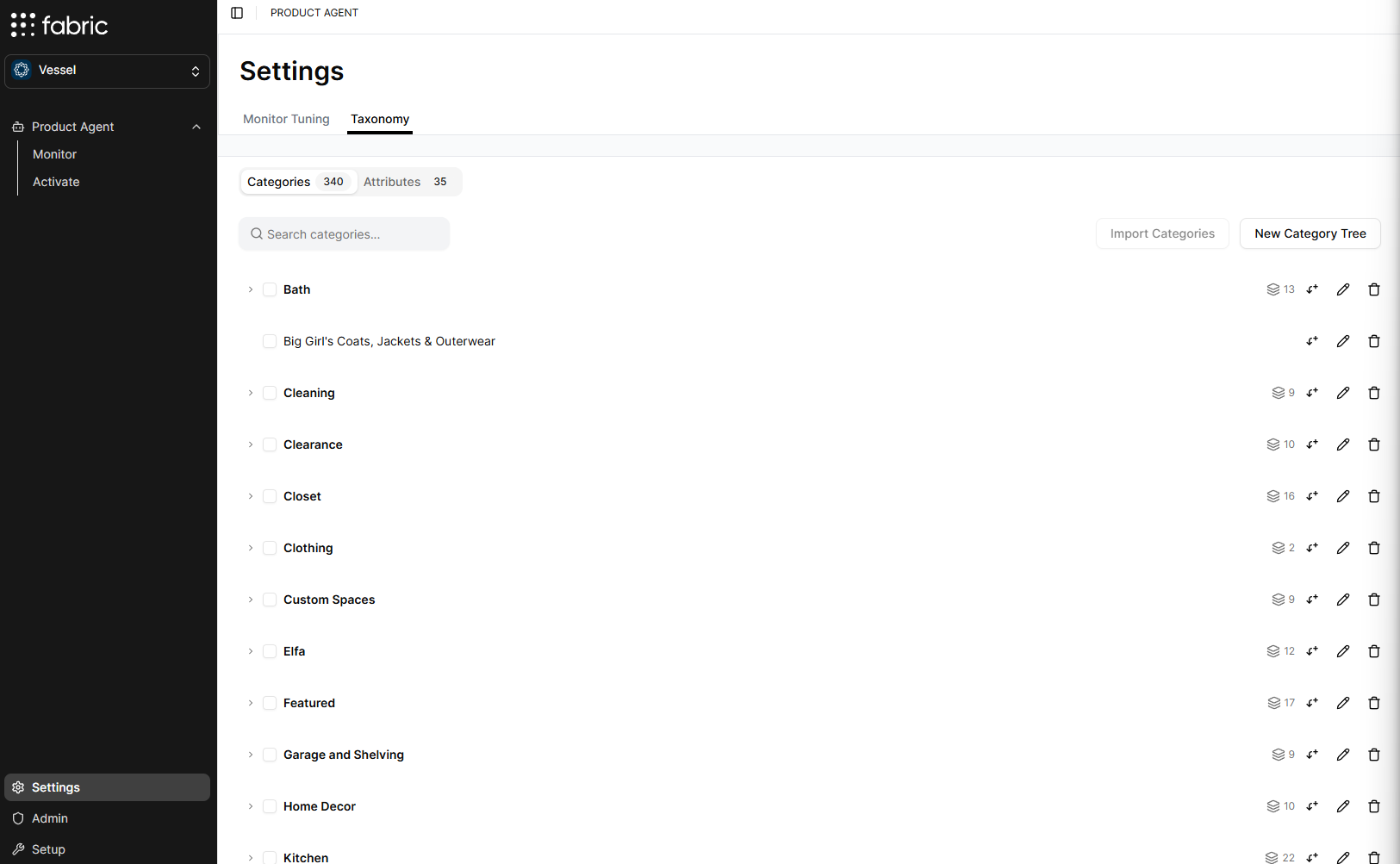
Task: Tick the Clothing checkbox
Action: (270, 548)
